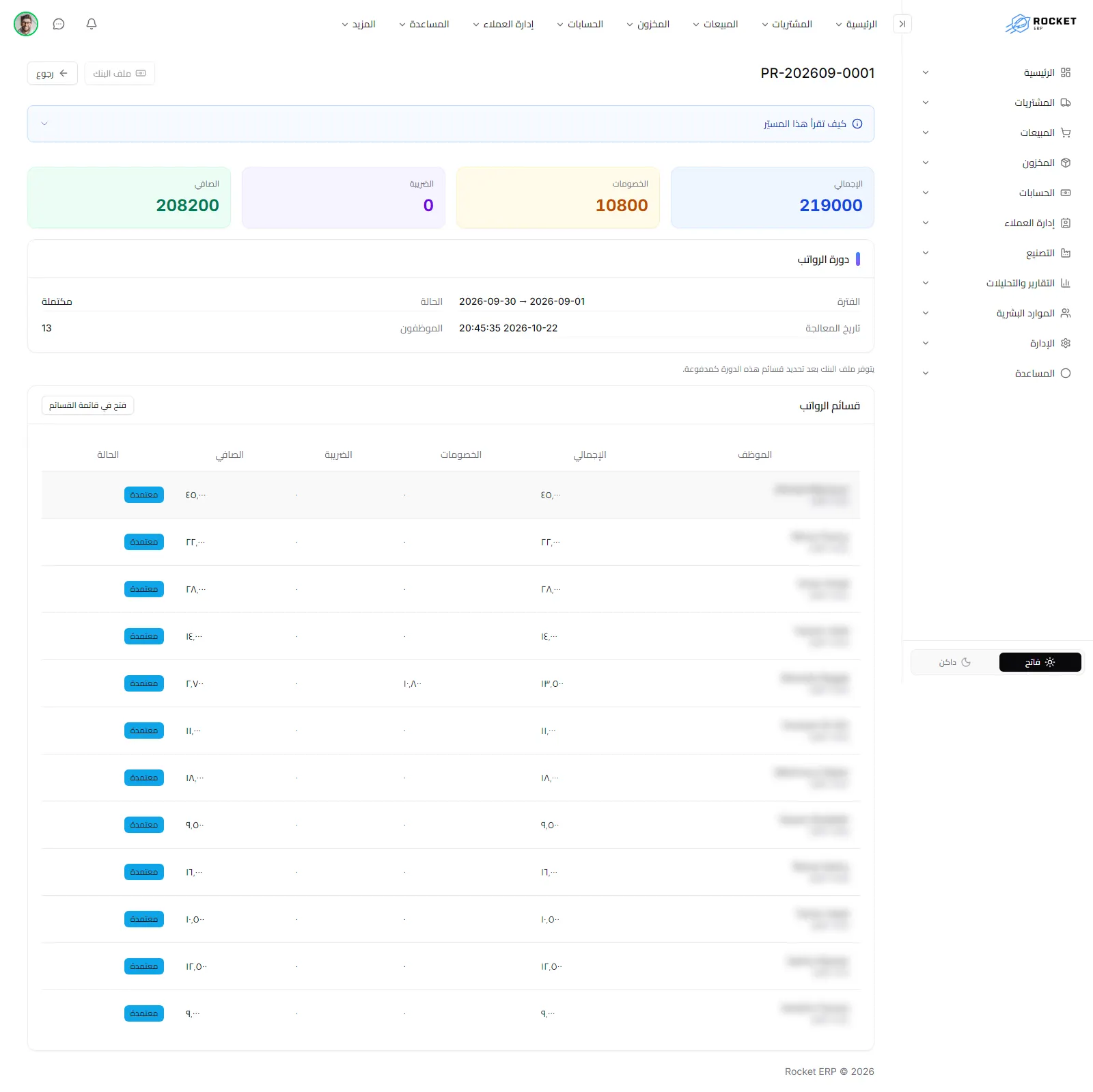This screenshot has height=1092, width=1093.
Task: Open the top المبيعات menu
Action: (715, 24)
